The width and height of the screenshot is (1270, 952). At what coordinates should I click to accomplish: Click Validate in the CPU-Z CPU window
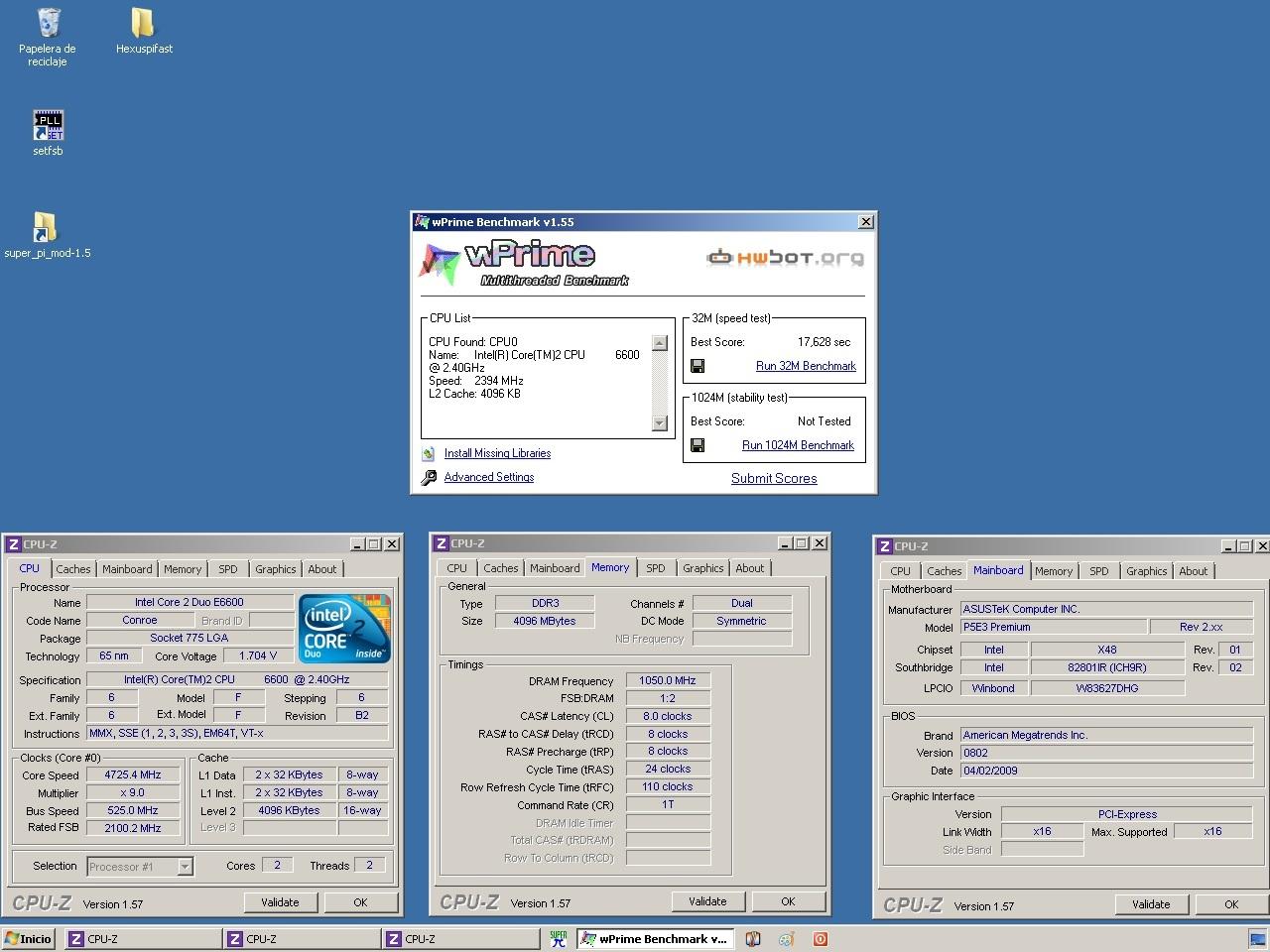pyautogui.click(x=280, y=902)
